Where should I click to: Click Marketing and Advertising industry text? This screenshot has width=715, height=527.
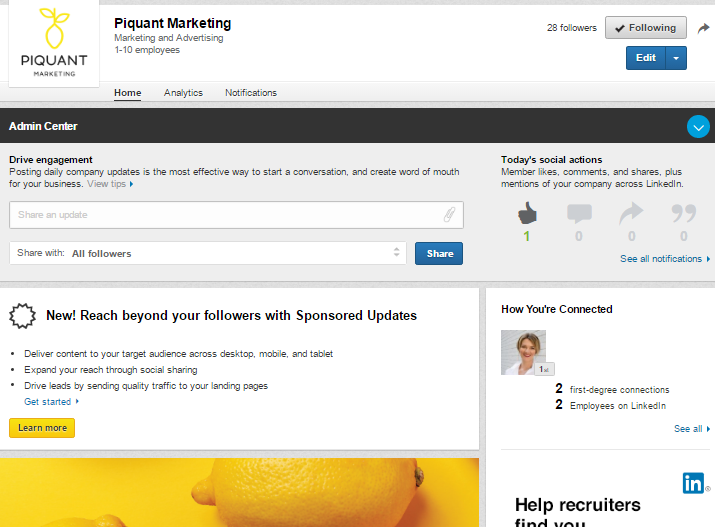click(x=169, y=38)
